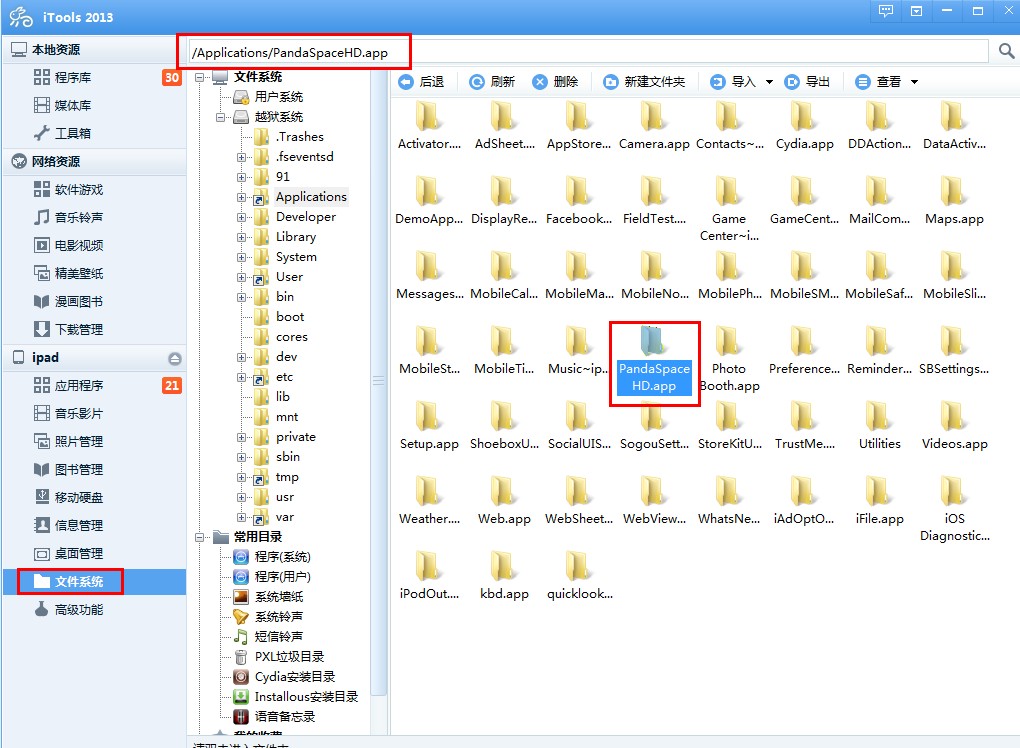Click the path address field
The image size is (1020, 748).
click(588, 52)
